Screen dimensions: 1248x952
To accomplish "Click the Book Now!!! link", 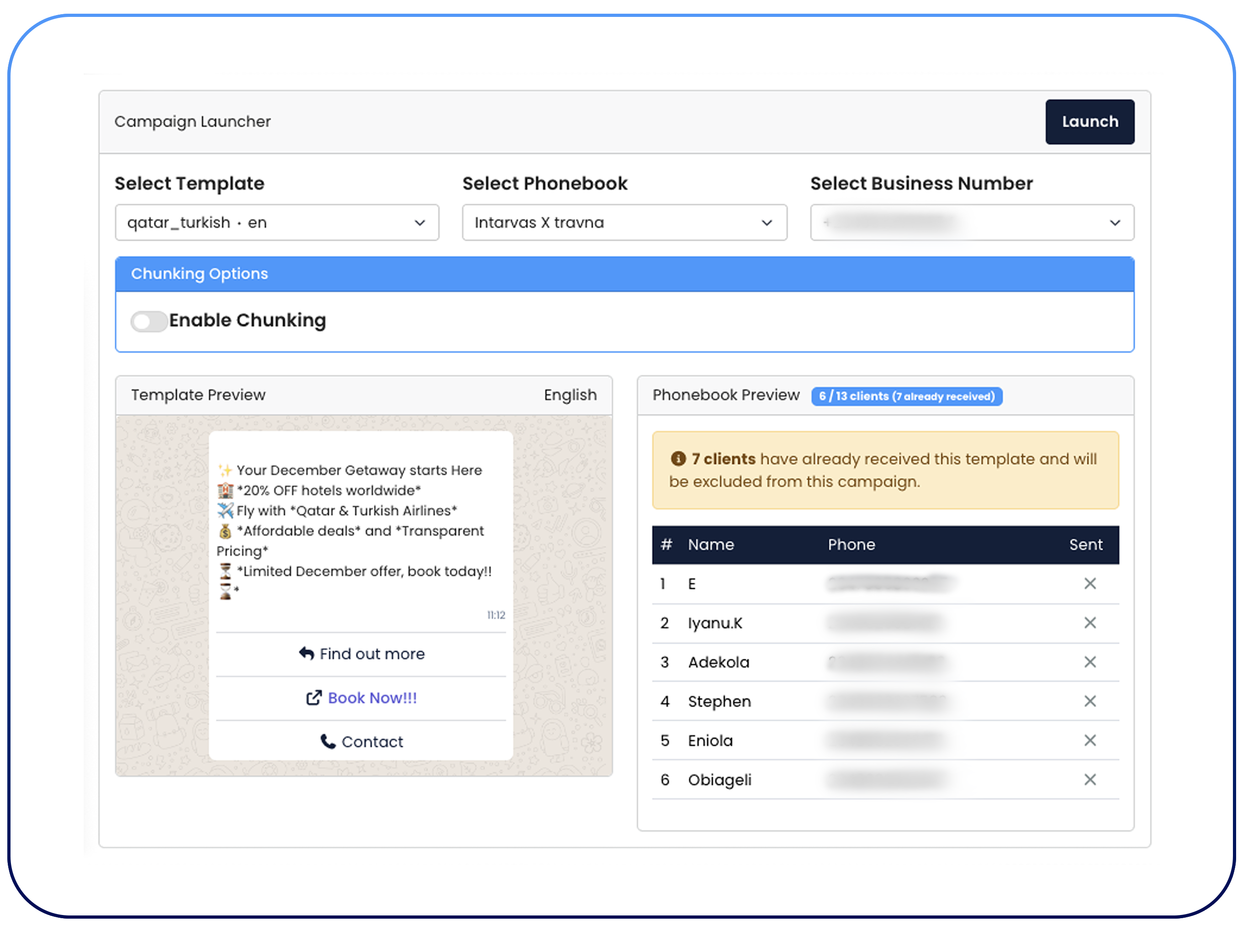I will pyautogui.click(x=372, y=698).
